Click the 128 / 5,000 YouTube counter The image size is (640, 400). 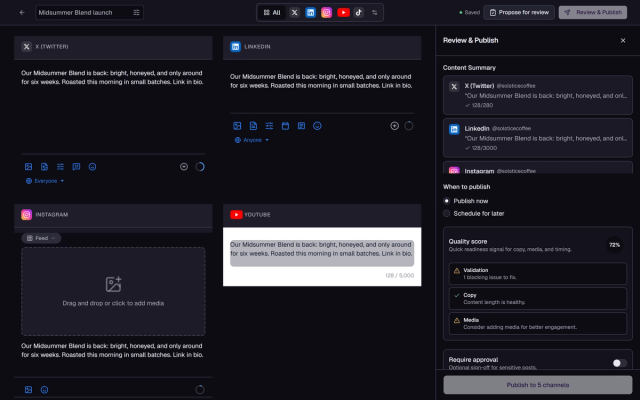(x=399, y=276)
